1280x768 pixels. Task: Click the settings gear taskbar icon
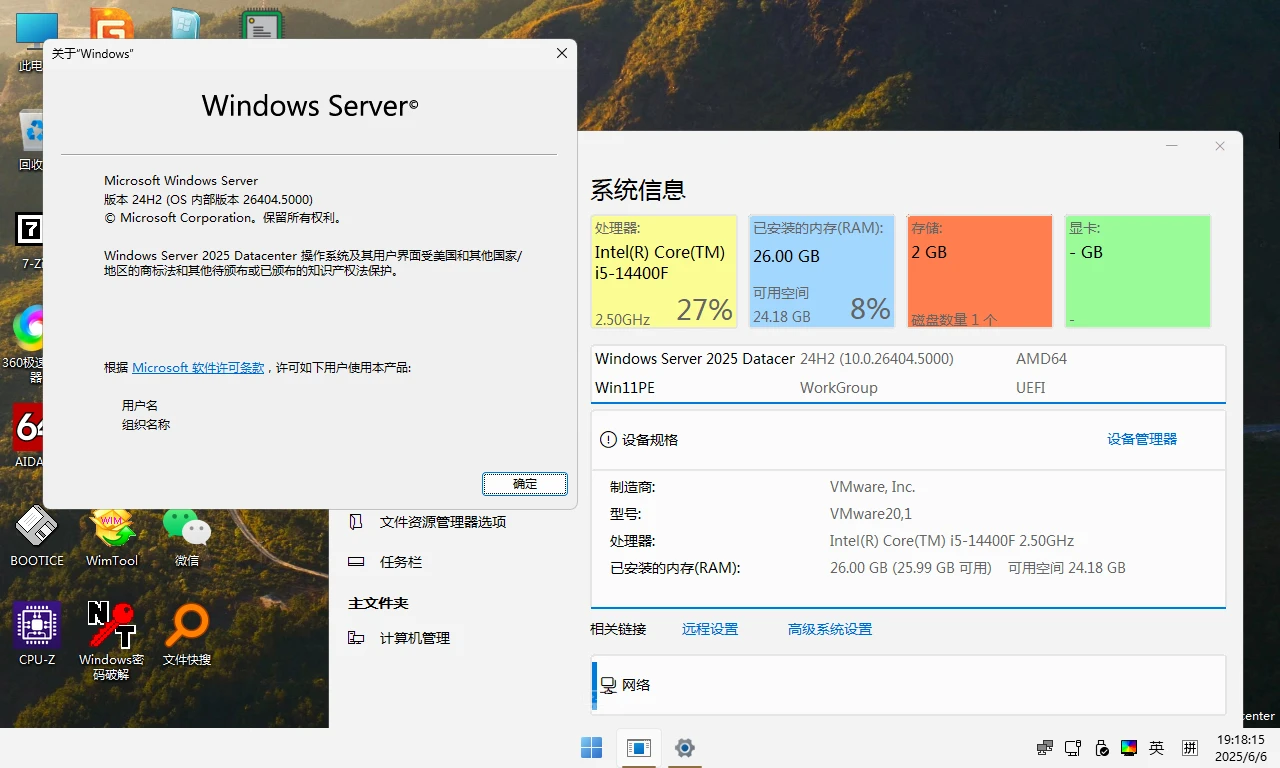point(685,747)
